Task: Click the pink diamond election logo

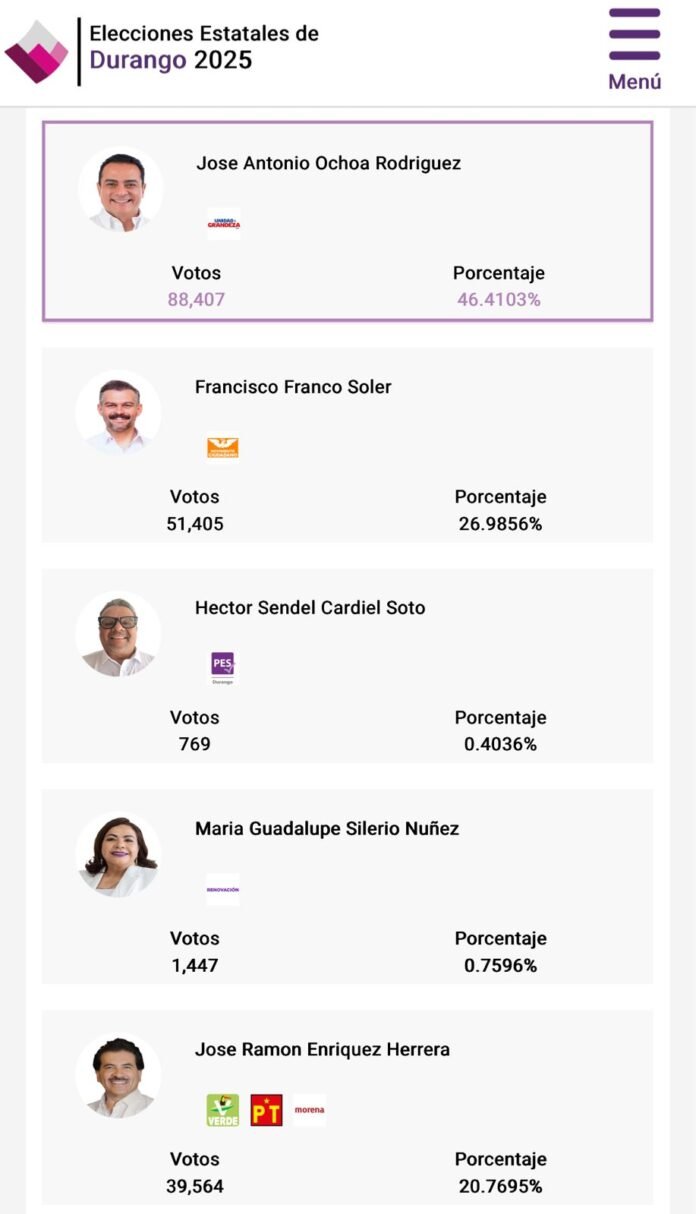Action: [x=37, y=51]
